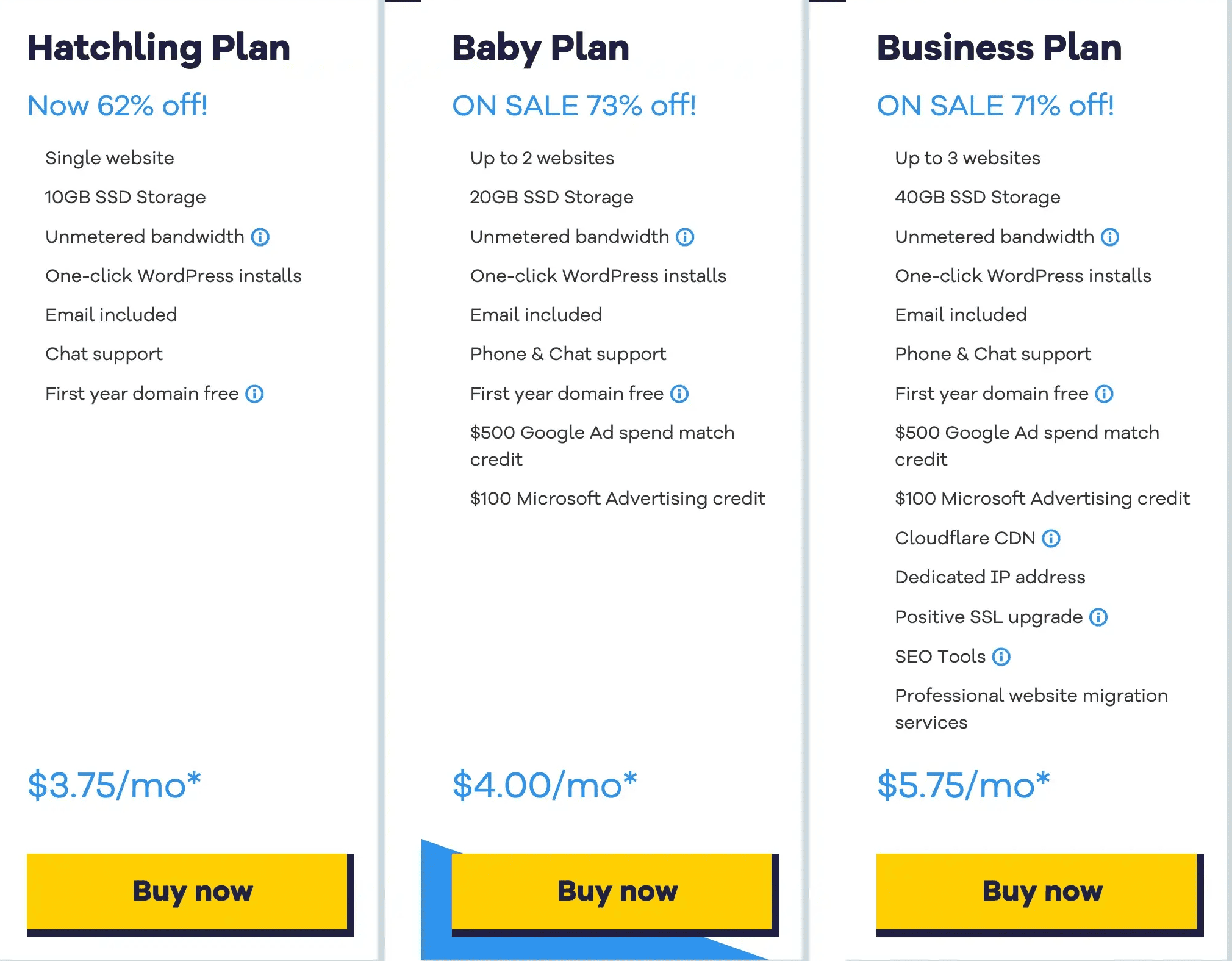Click the Business Plan heading
1232x961 pixels.
(999, 48)
